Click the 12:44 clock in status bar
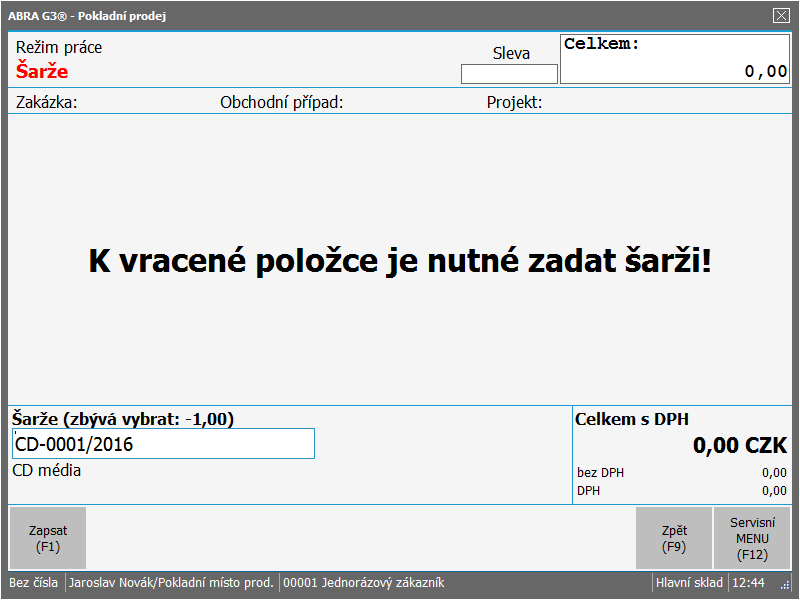 pos(748,583)
